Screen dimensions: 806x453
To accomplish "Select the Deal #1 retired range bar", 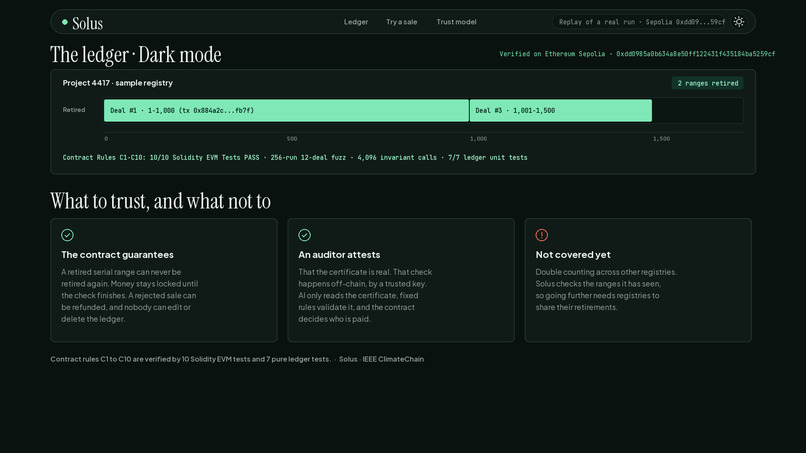I will 286,111.
